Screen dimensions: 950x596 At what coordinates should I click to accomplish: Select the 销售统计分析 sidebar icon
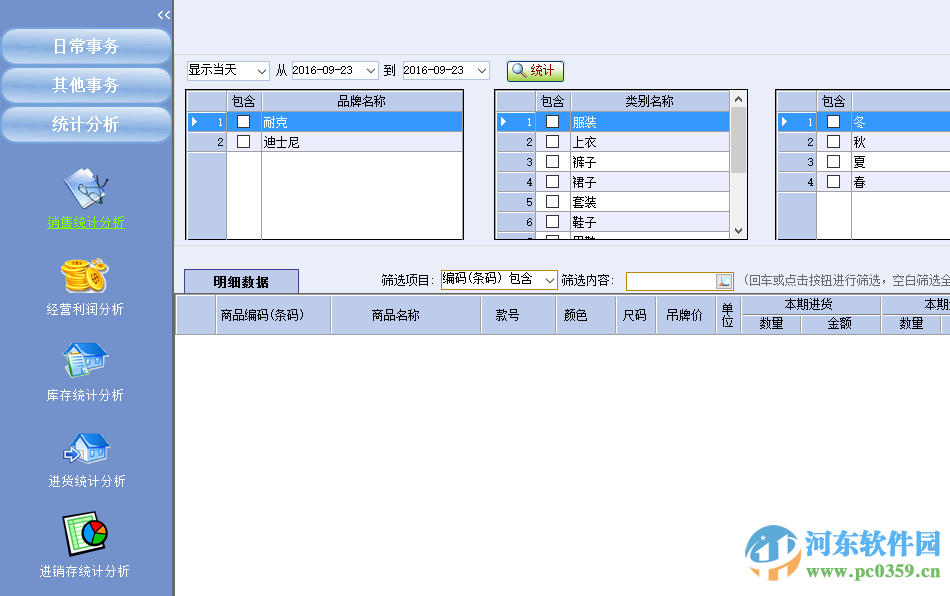85,190
